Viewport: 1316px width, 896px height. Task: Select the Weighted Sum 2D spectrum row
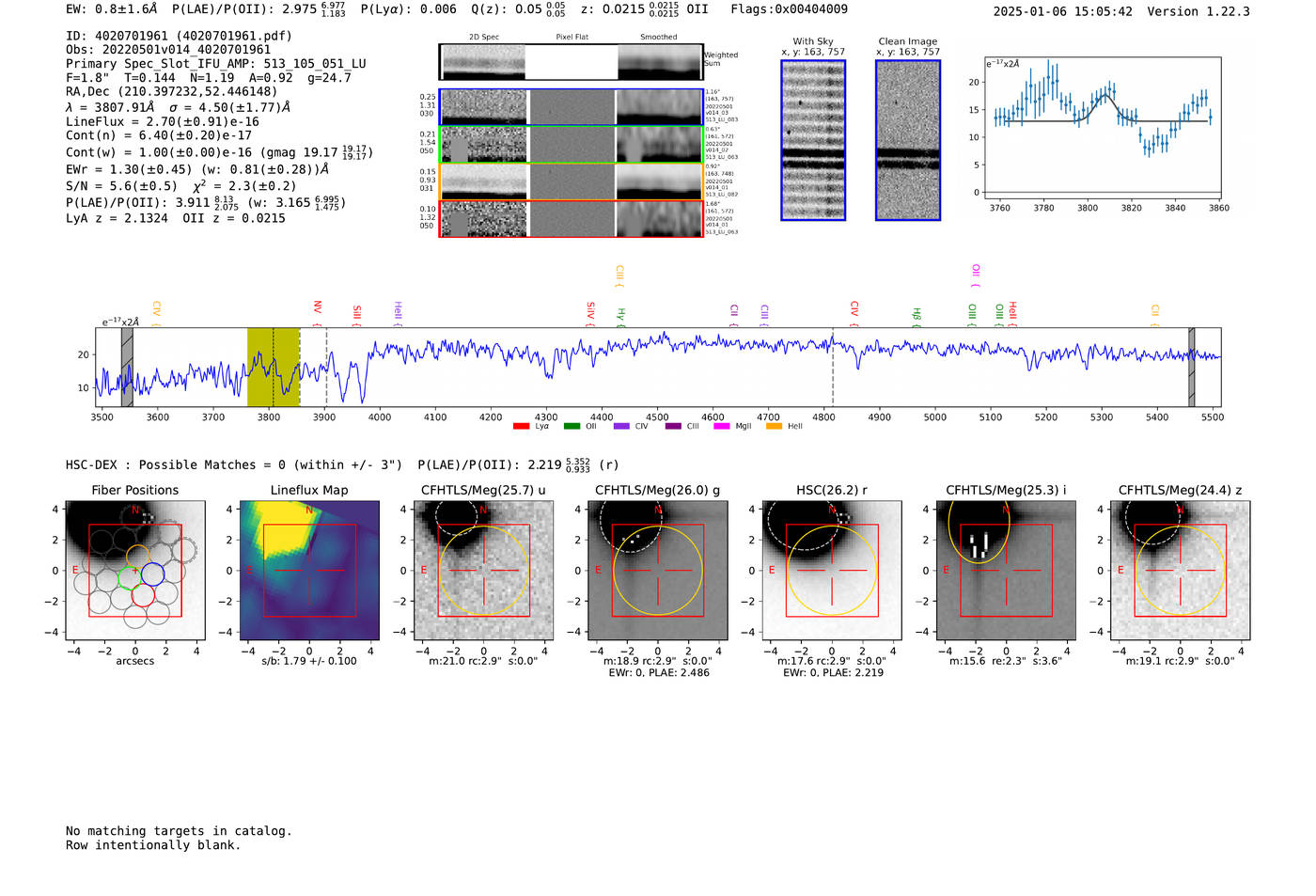tap(572, 62)
